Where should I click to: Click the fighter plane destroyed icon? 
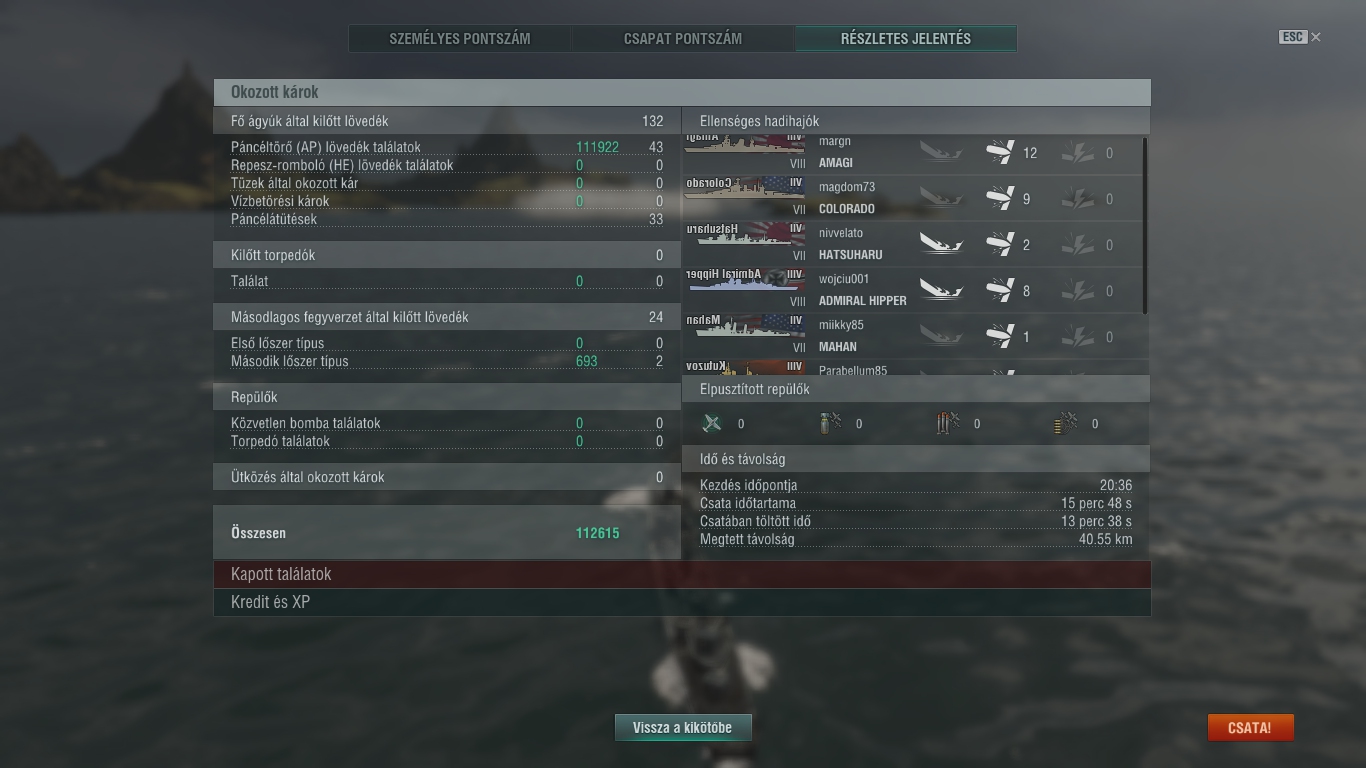[712, 423]
